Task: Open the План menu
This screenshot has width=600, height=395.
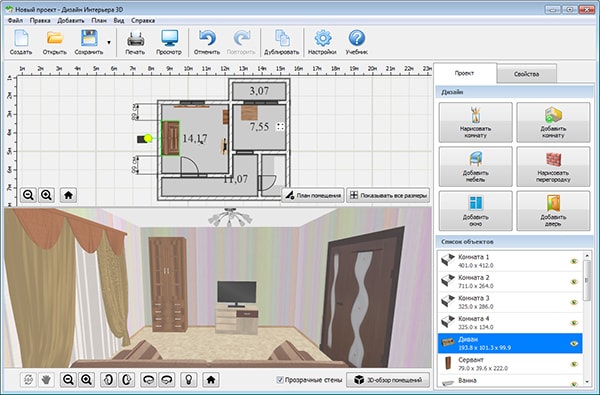Action: 99,20
